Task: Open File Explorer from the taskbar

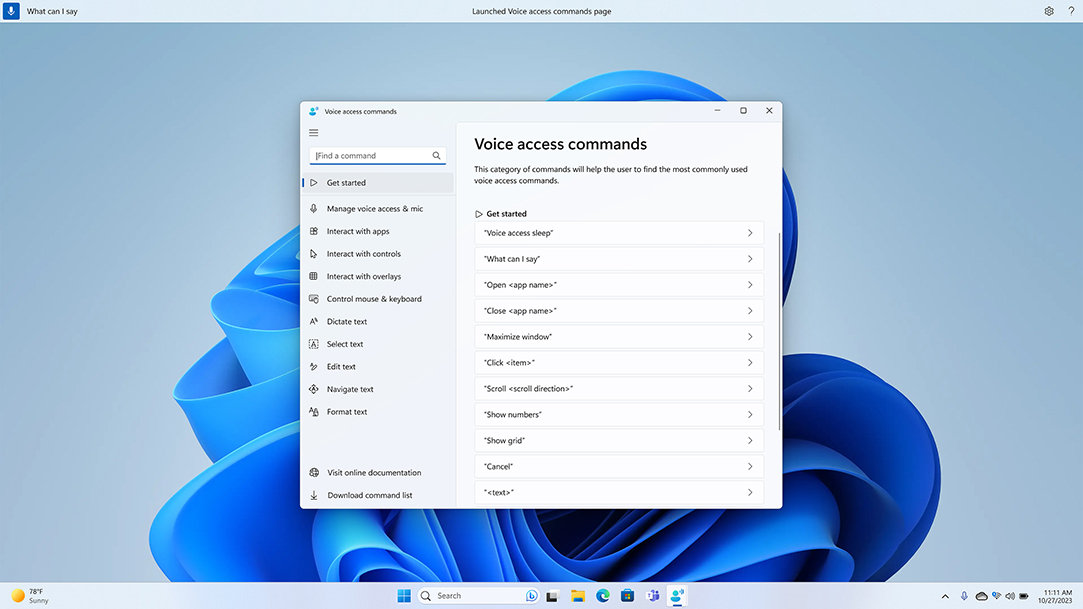Action: click(x=578, y=596)
